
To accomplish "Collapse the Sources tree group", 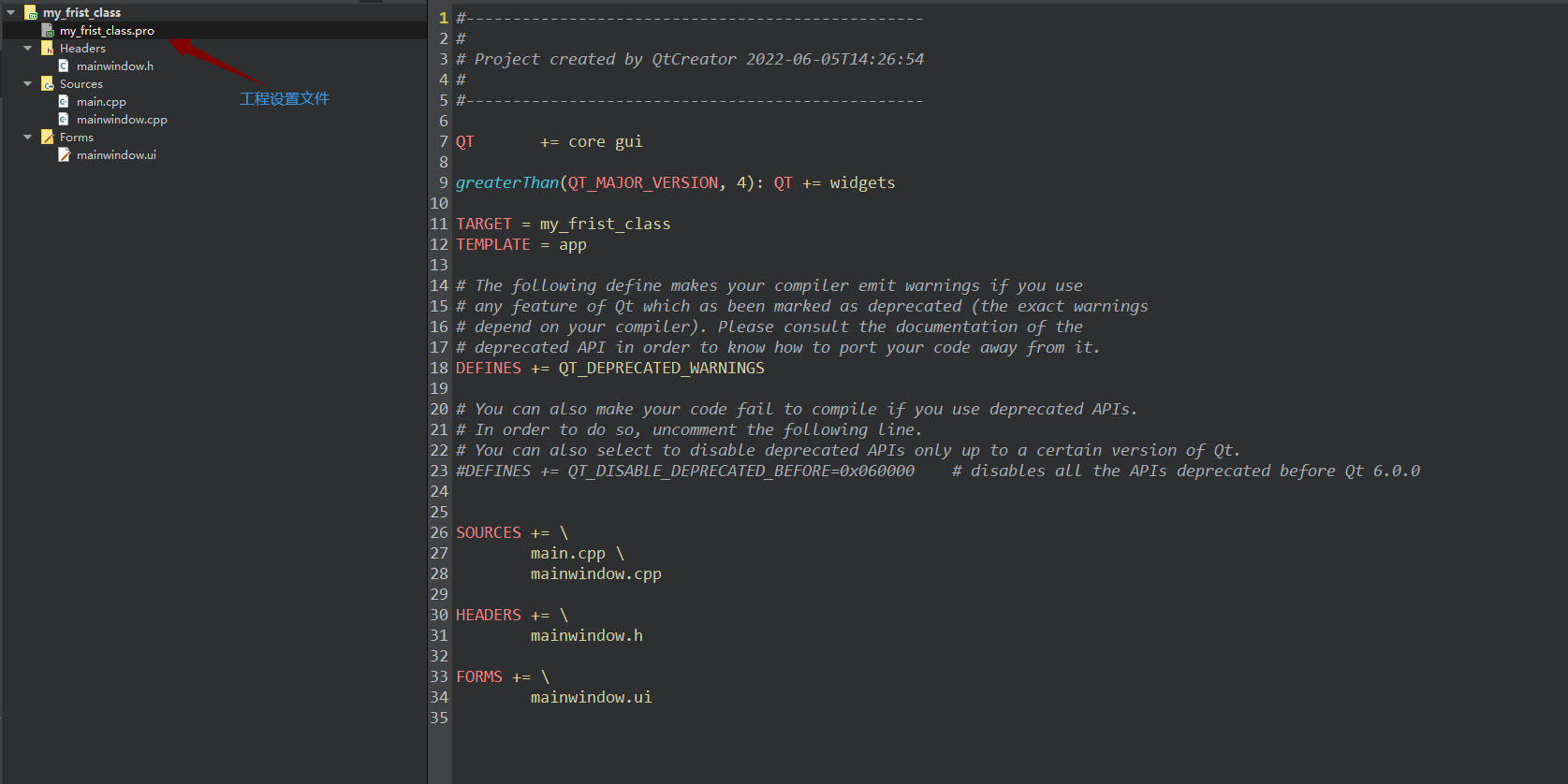I will tap(28, 84).
